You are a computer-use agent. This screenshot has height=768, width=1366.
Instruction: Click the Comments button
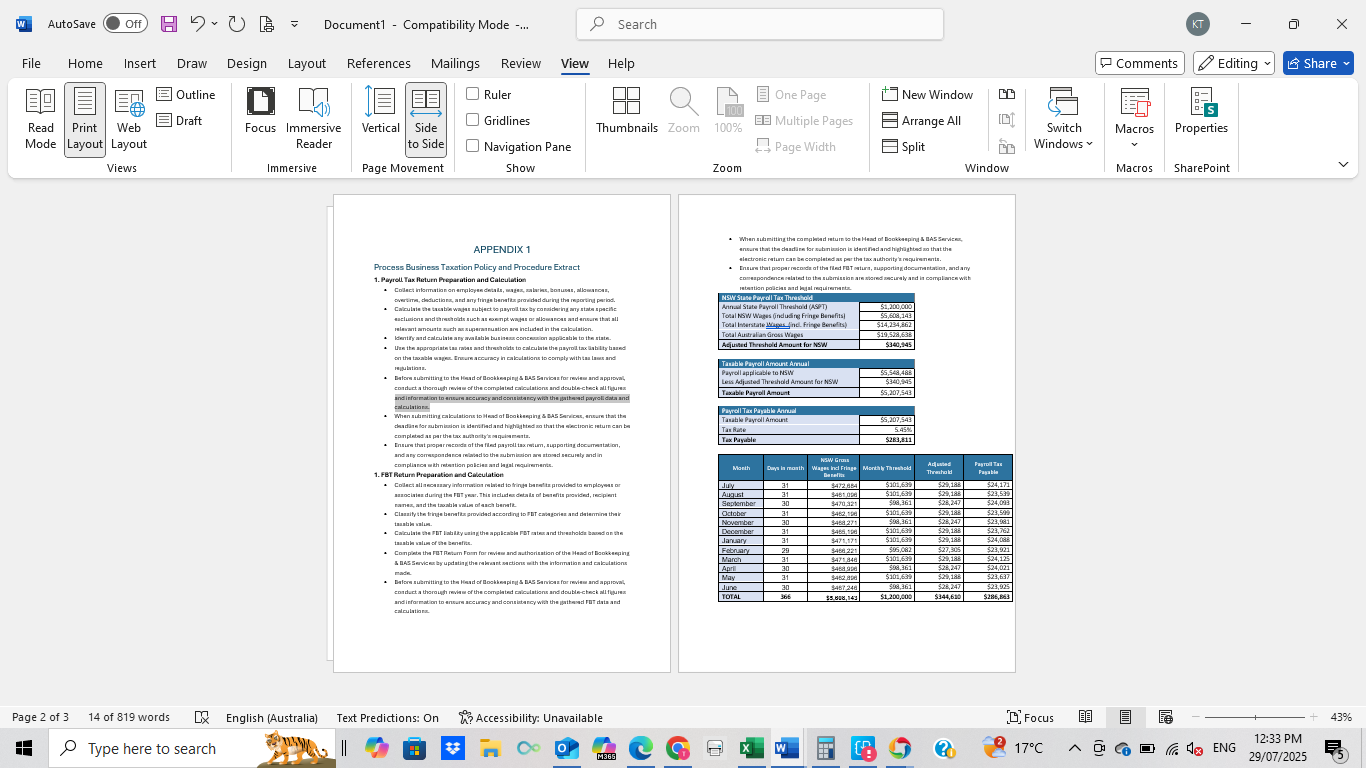point(1139,62)
